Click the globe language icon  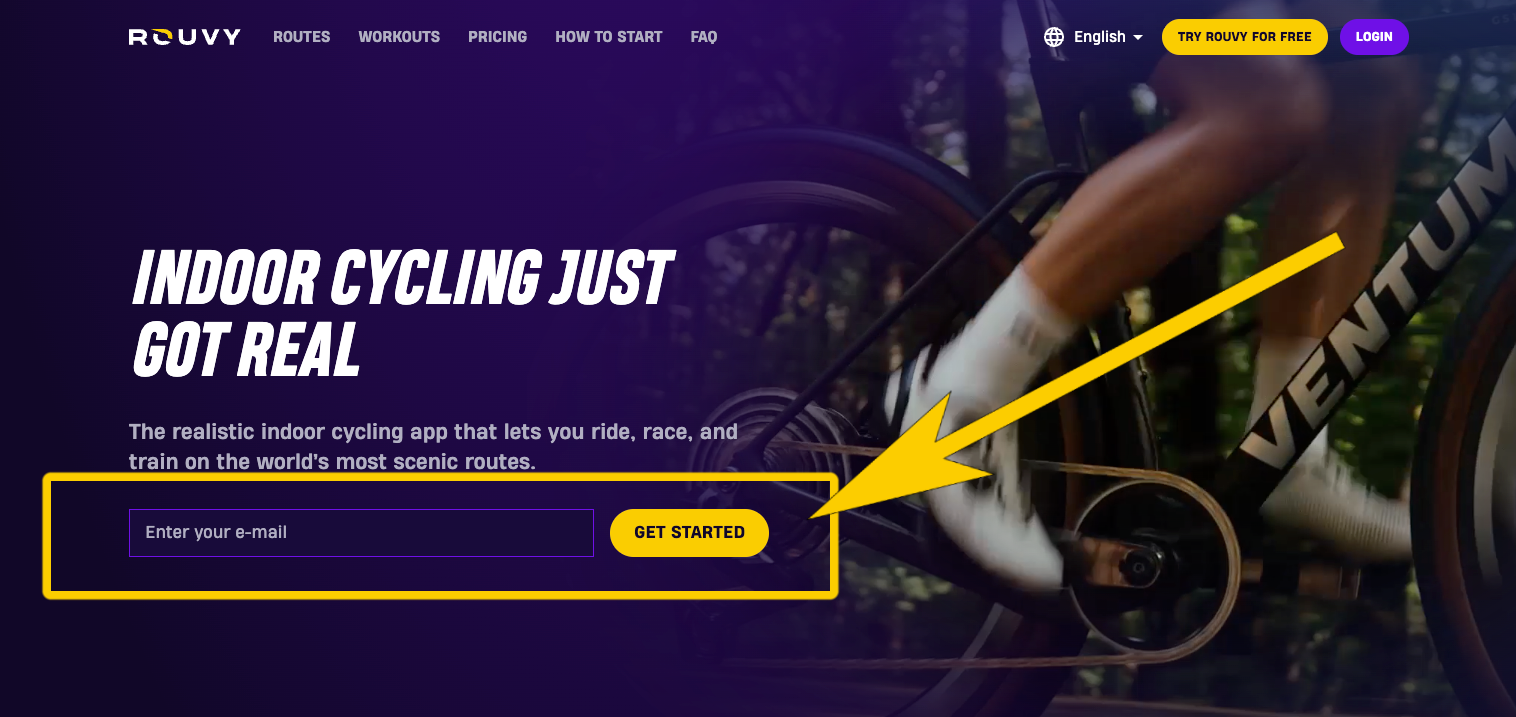[x=1054, y=37]
